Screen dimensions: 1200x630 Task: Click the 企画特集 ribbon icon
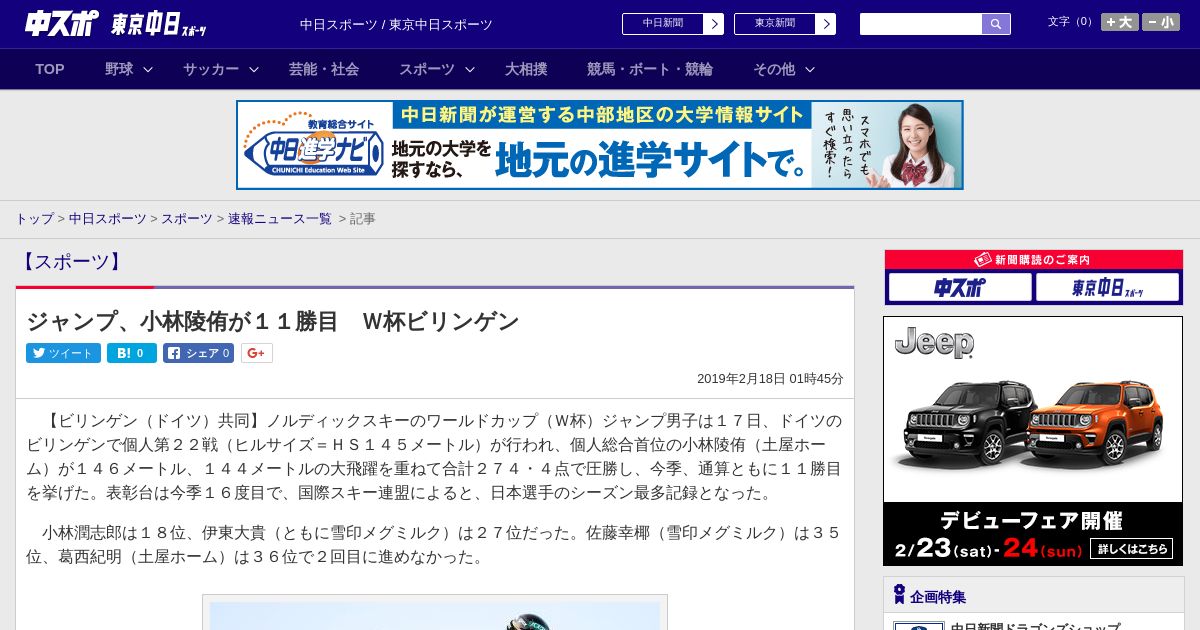click(899, 594)
